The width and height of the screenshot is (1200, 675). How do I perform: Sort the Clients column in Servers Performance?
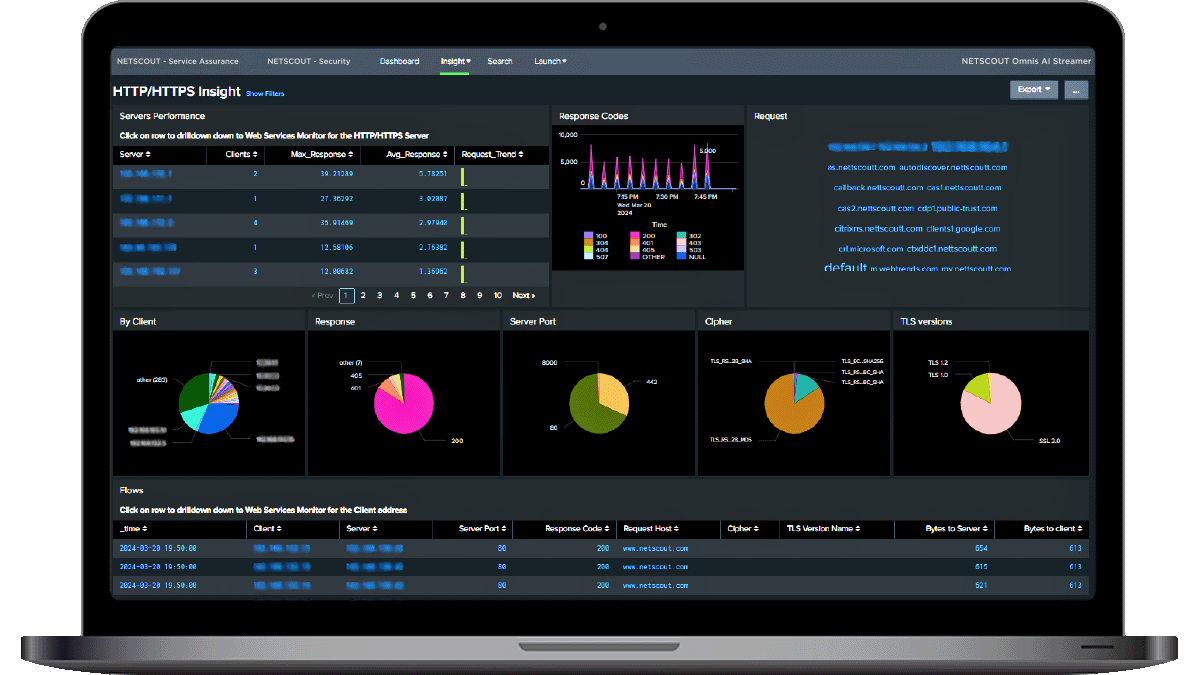tap(240, 155)
